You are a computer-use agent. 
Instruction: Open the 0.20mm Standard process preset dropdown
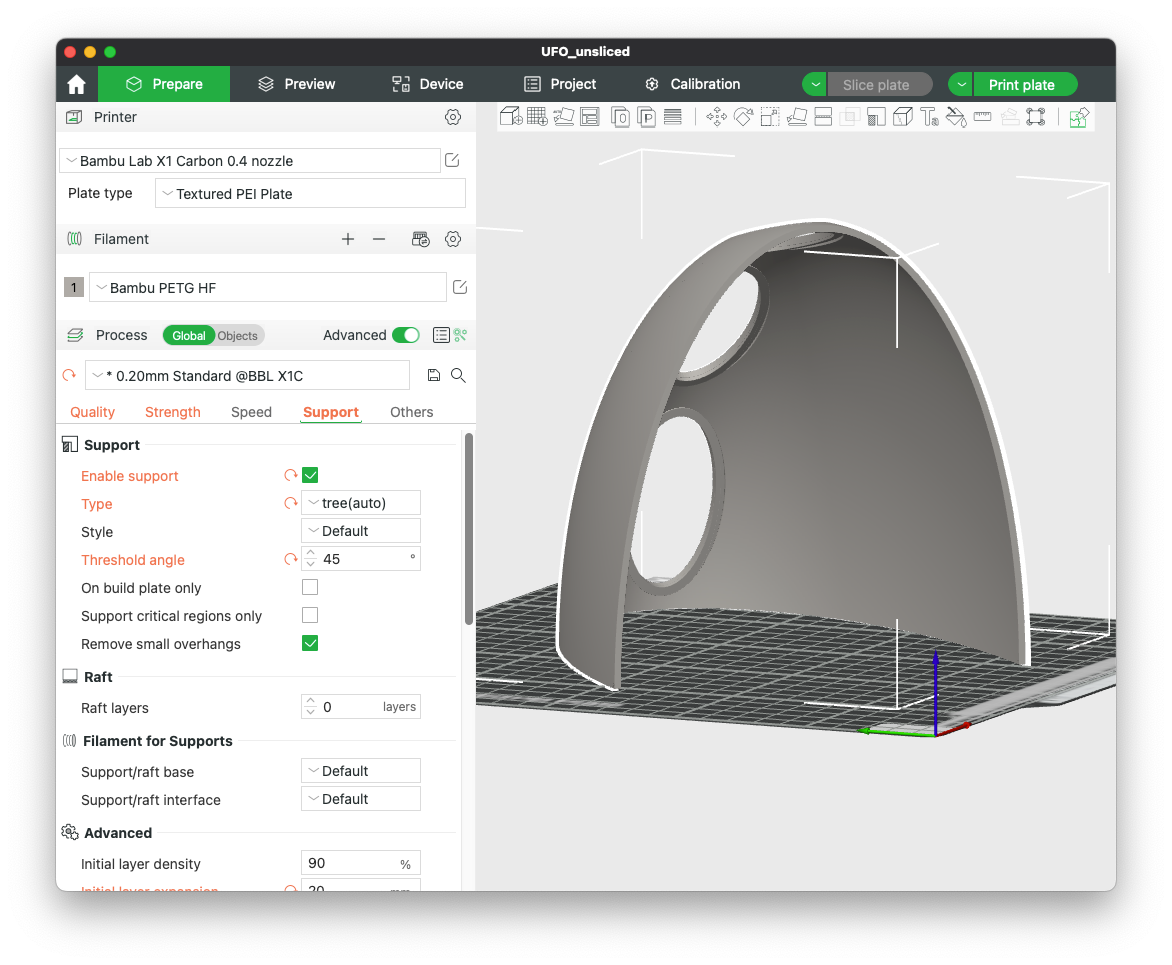(247, 375)
